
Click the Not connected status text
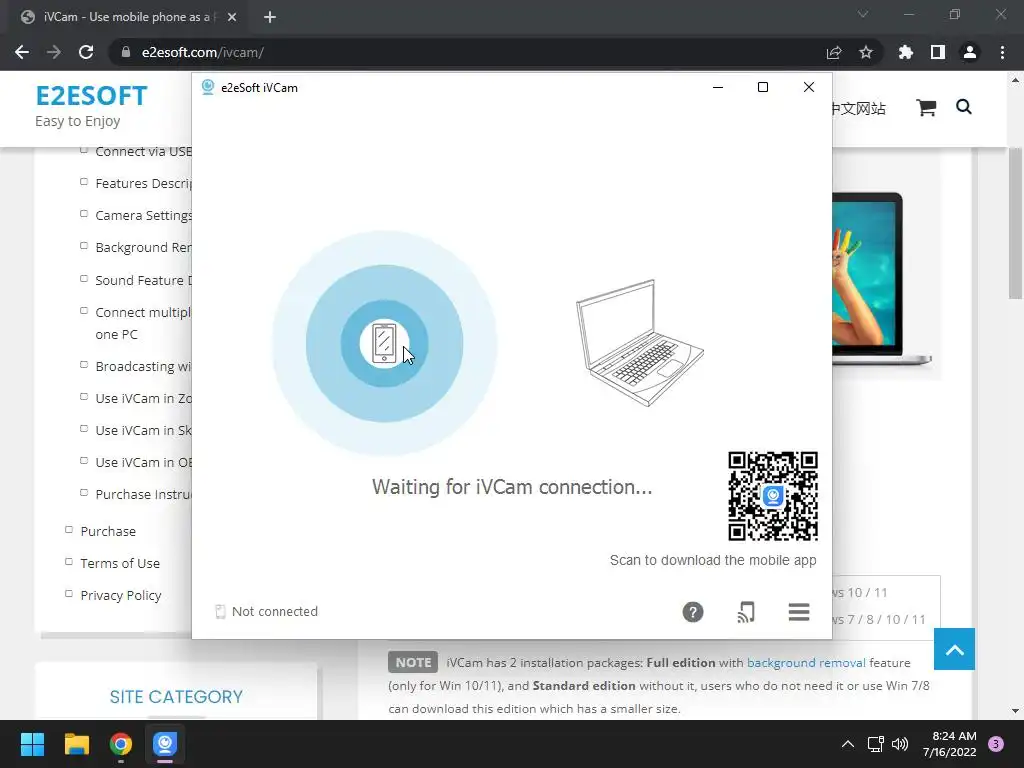[274, 611]
